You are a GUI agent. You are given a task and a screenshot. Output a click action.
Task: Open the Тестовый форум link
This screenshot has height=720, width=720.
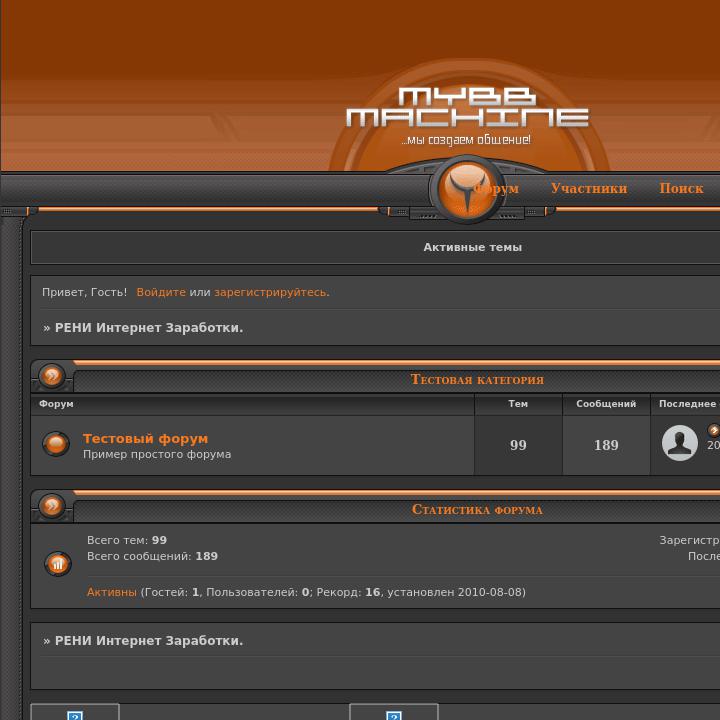click(x=146, y=439)
